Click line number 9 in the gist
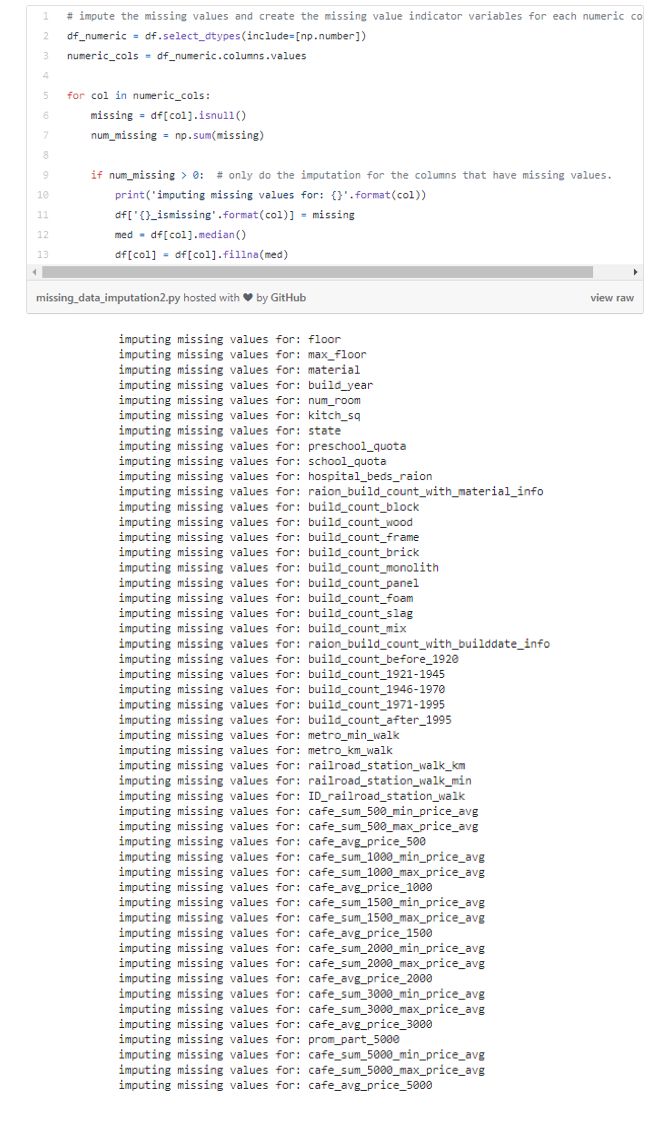This screenshot has width=664, height=1122. 46,175
